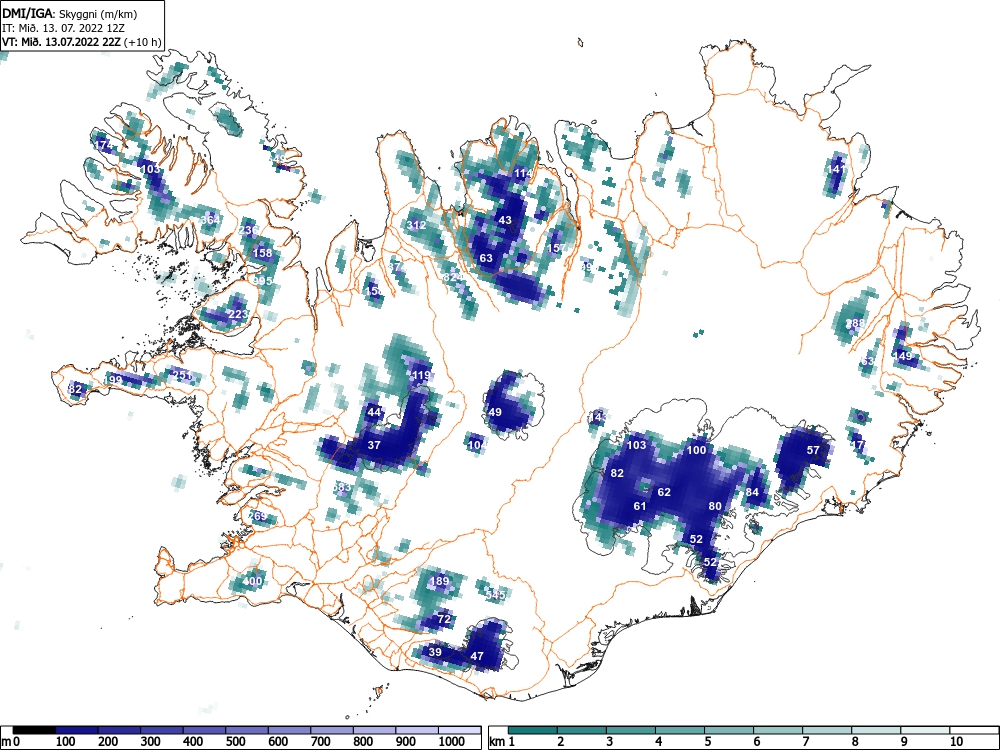Click the visibility value 80 on the map
The width and height of the screenshot is (1000, 750).
(715, 506)
